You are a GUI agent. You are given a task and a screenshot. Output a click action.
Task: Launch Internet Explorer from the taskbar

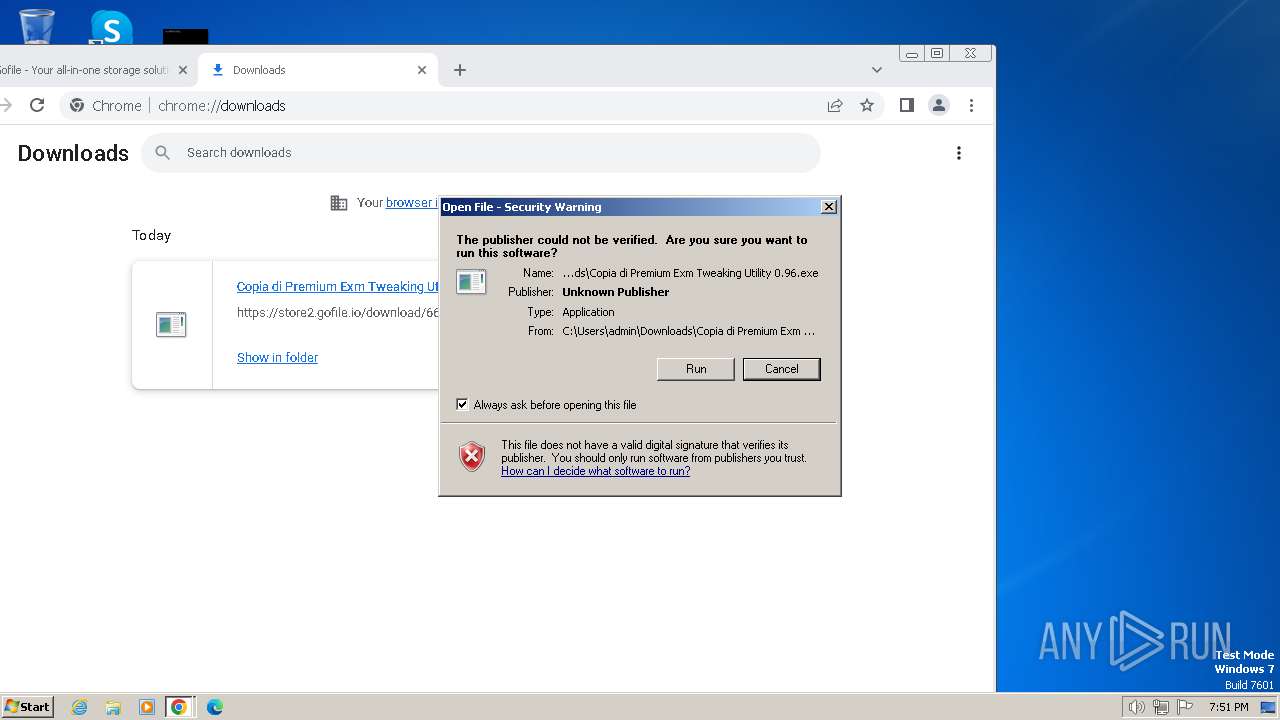(x=80, y=707)
